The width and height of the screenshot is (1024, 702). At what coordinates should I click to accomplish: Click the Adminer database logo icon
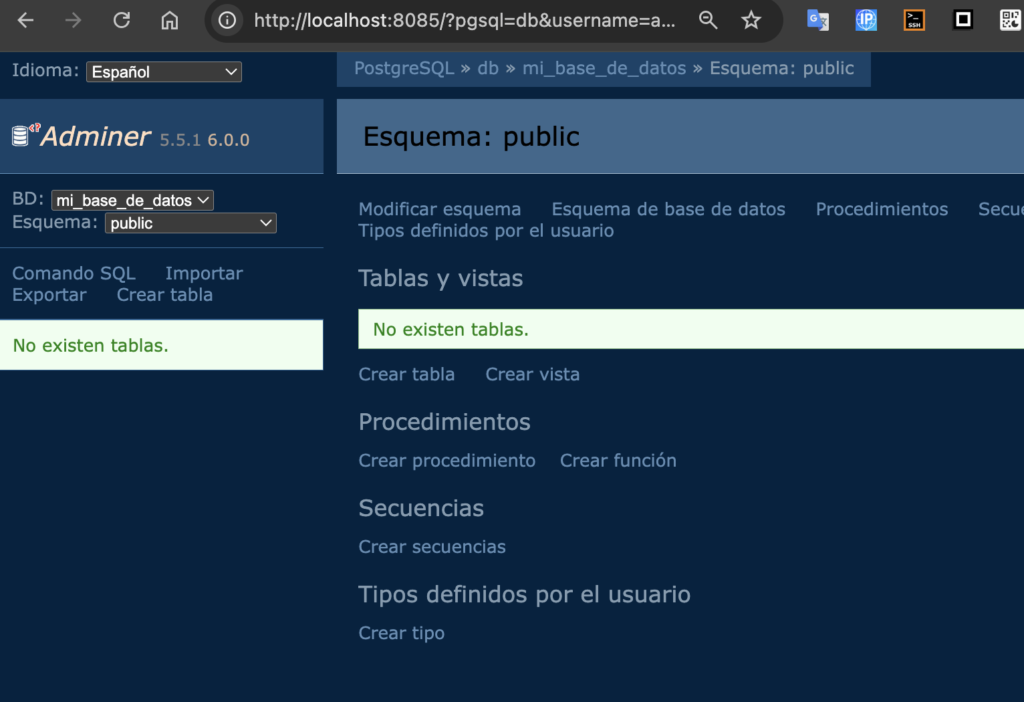click(25, 135)
